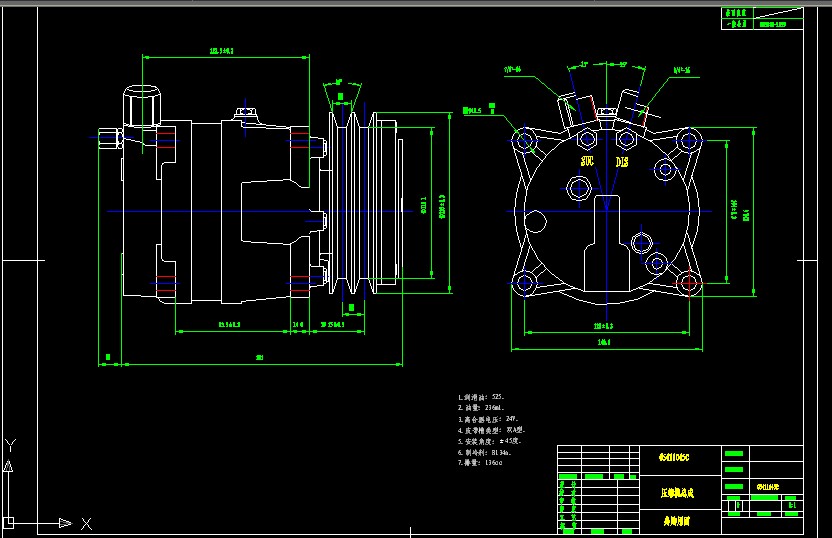
Task: Pick the pulley groove angle dimension
Action: tap(339, 82)
